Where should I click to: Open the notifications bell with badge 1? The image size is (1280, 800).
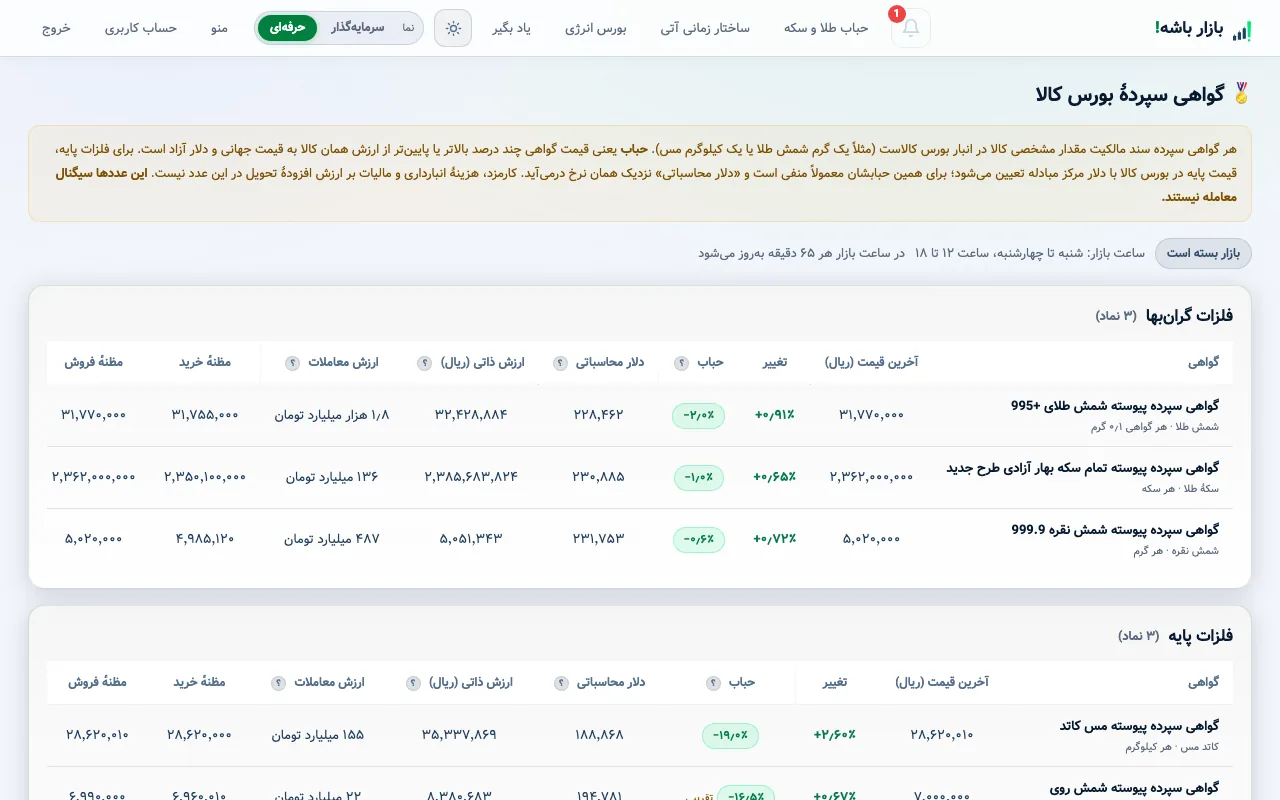(x=910, y=28)
